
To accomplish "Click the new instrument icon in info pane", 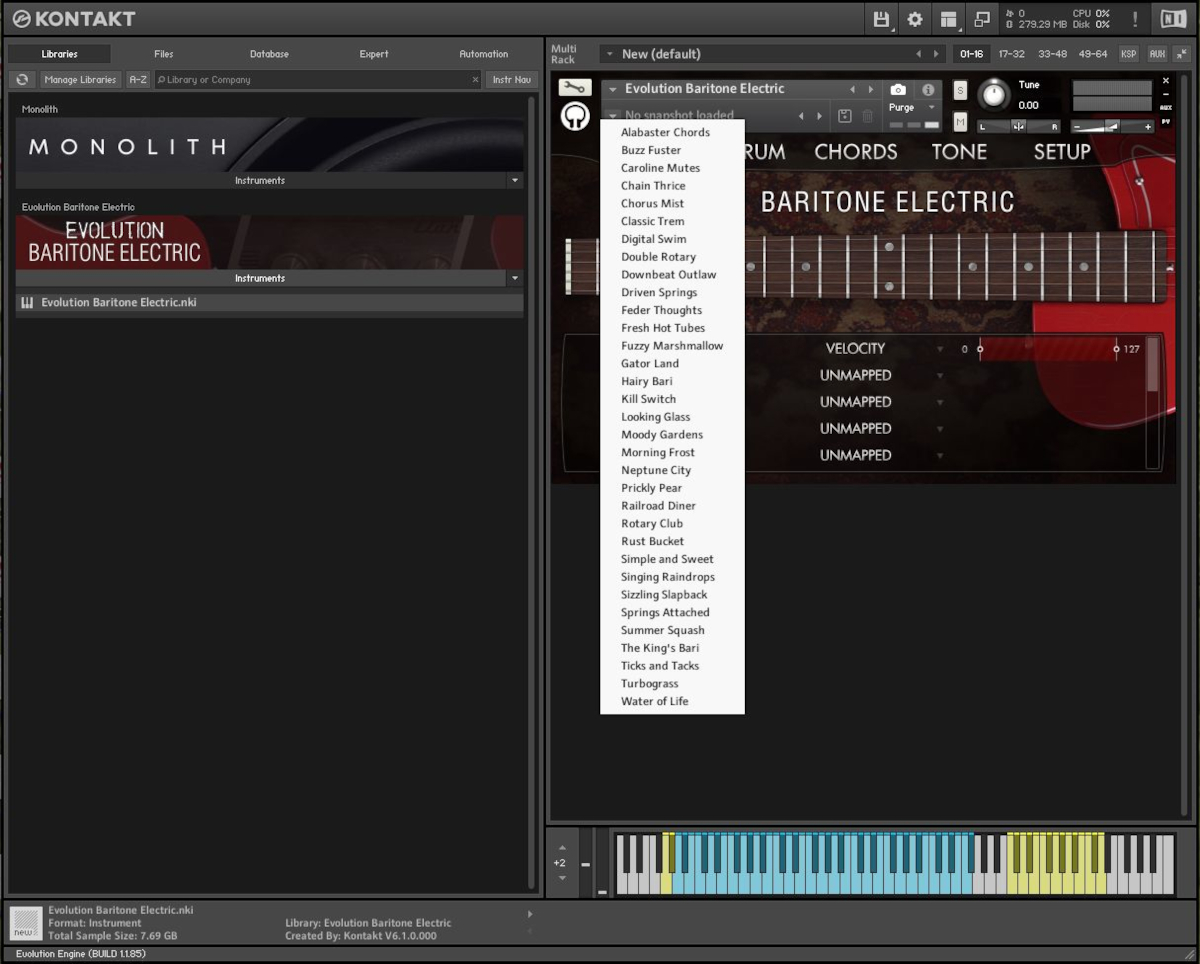I will tap(25, 922).
